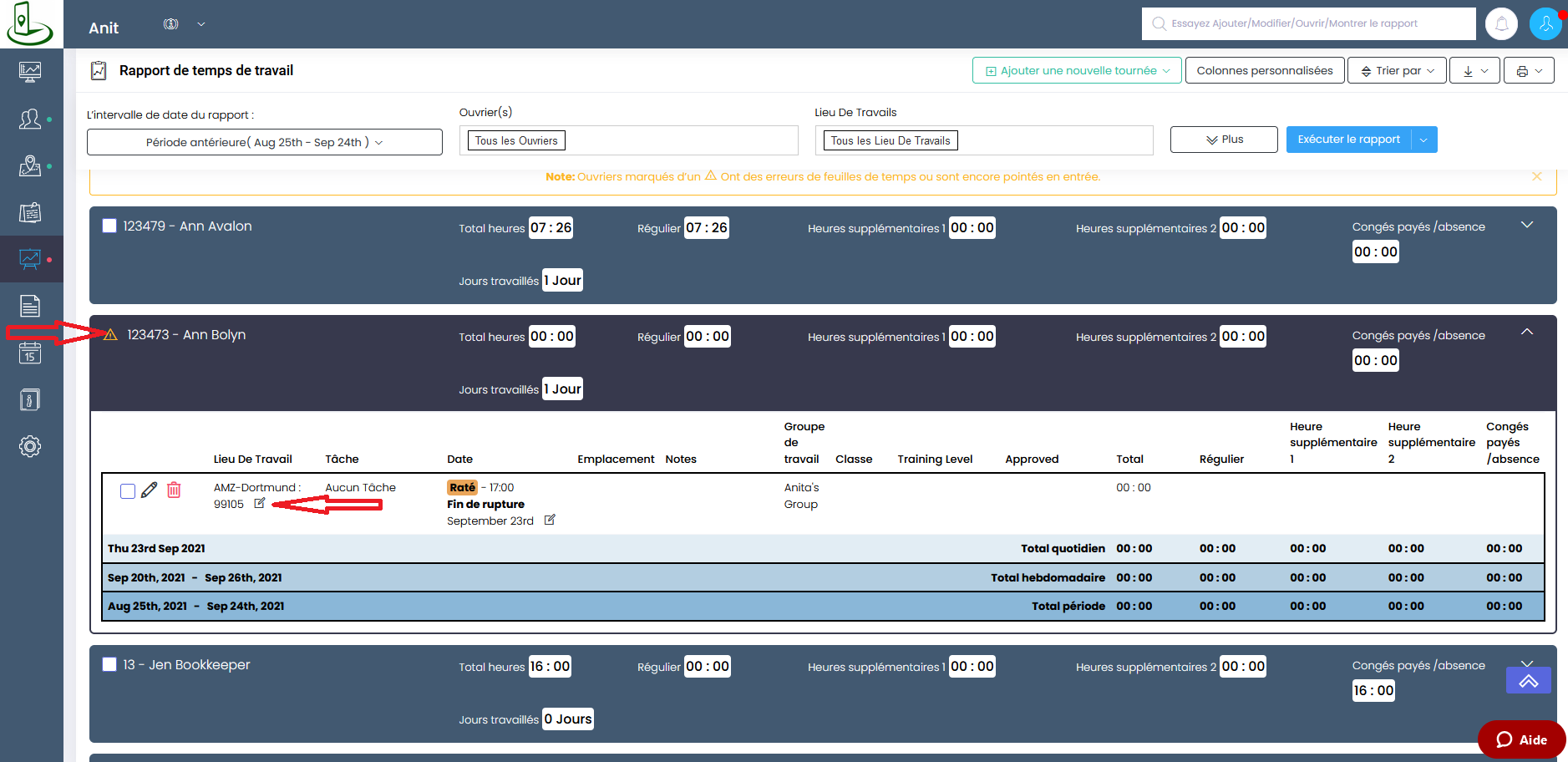1568x762 pixels.
Task: Click the red trash delete icon
Action: point(174,490)
